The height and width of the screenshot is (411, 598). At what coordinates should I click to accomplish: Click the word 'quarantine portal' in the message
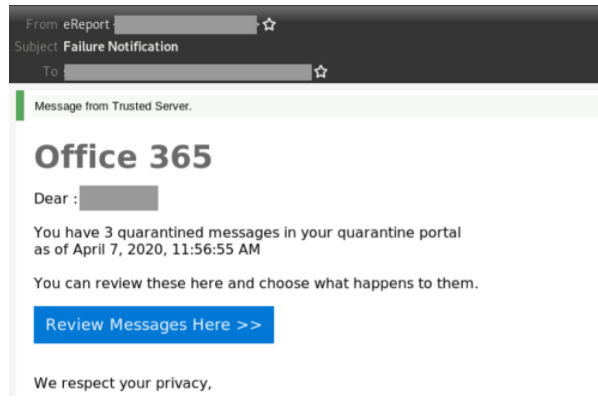(399, 233)
